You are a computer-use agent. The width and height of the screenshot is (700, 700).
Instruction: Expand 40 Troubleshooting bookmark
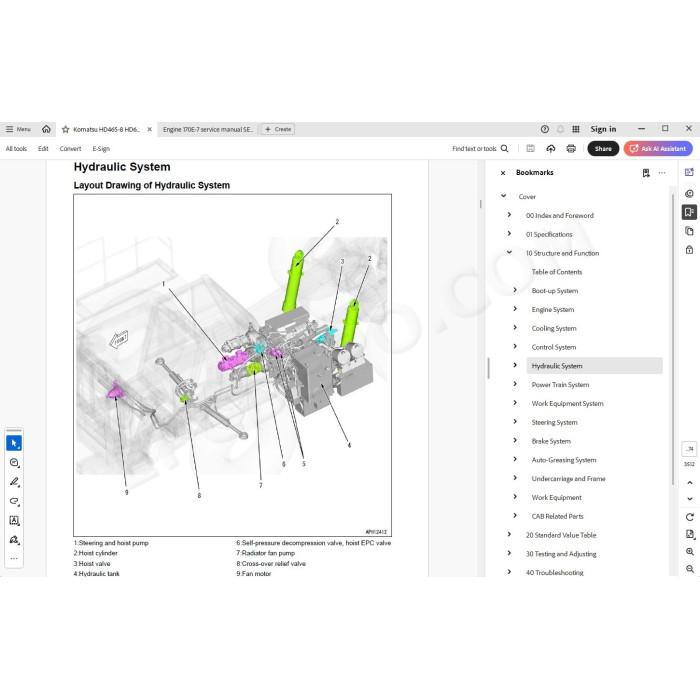(x=509, y=571)
